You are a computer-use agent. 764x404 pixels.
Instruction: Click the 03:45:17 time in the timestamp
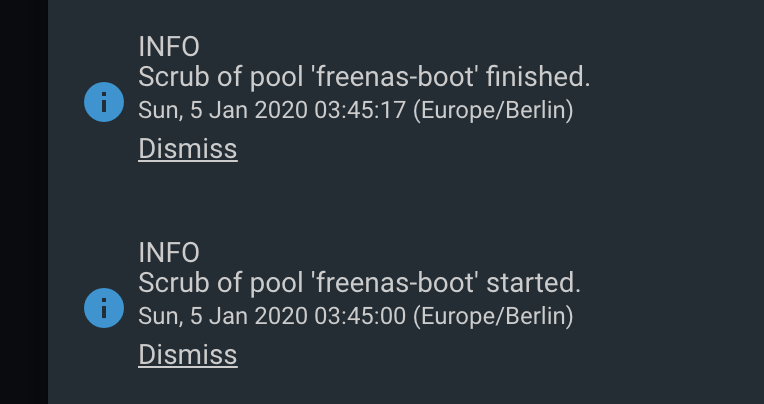(360, 110)
